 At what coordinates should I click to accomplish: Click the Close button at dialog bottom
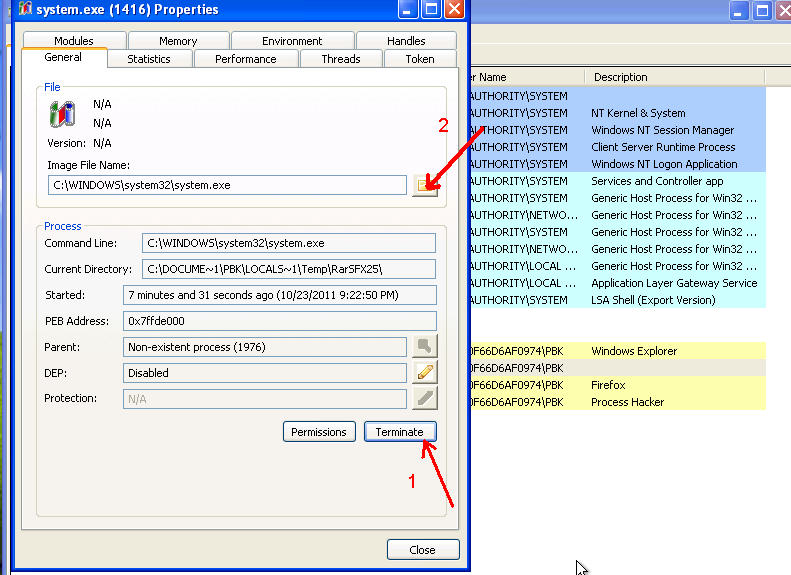[423, 550]
